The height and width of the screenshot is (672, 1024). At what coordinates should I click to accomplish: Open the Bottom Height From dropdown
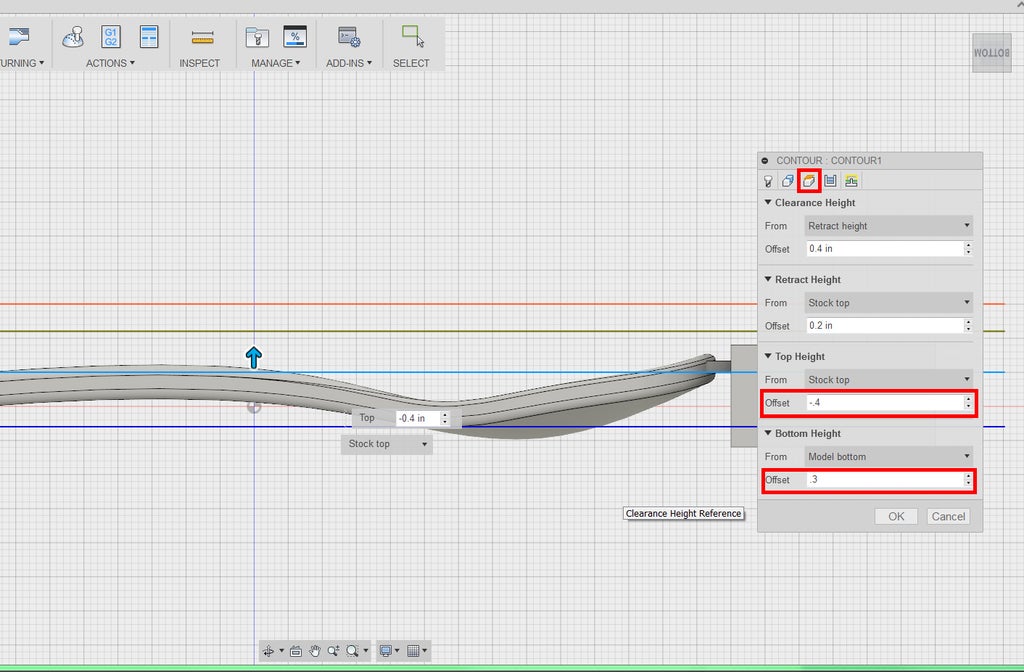coord(888,456)
